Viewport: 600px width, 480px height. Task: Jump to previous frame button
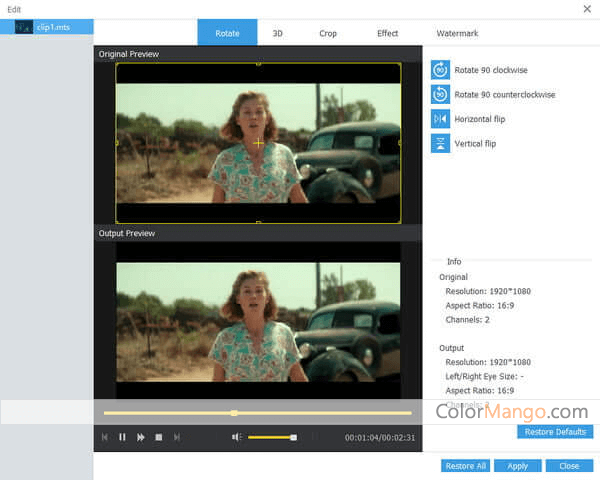105,437
